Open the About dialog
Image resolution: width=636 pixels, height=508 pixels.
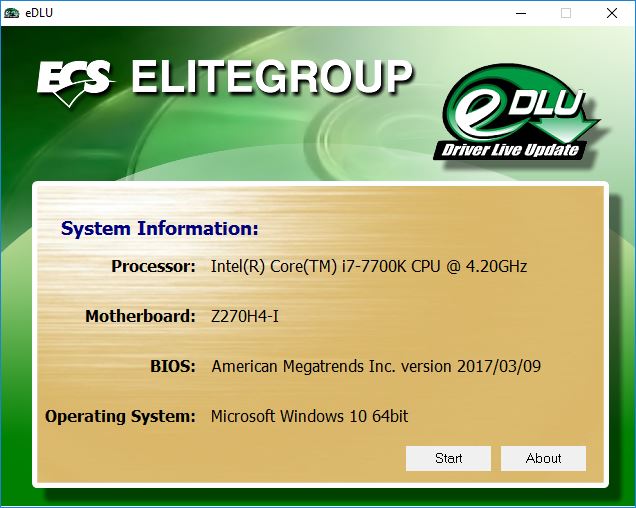click(543, 458)
